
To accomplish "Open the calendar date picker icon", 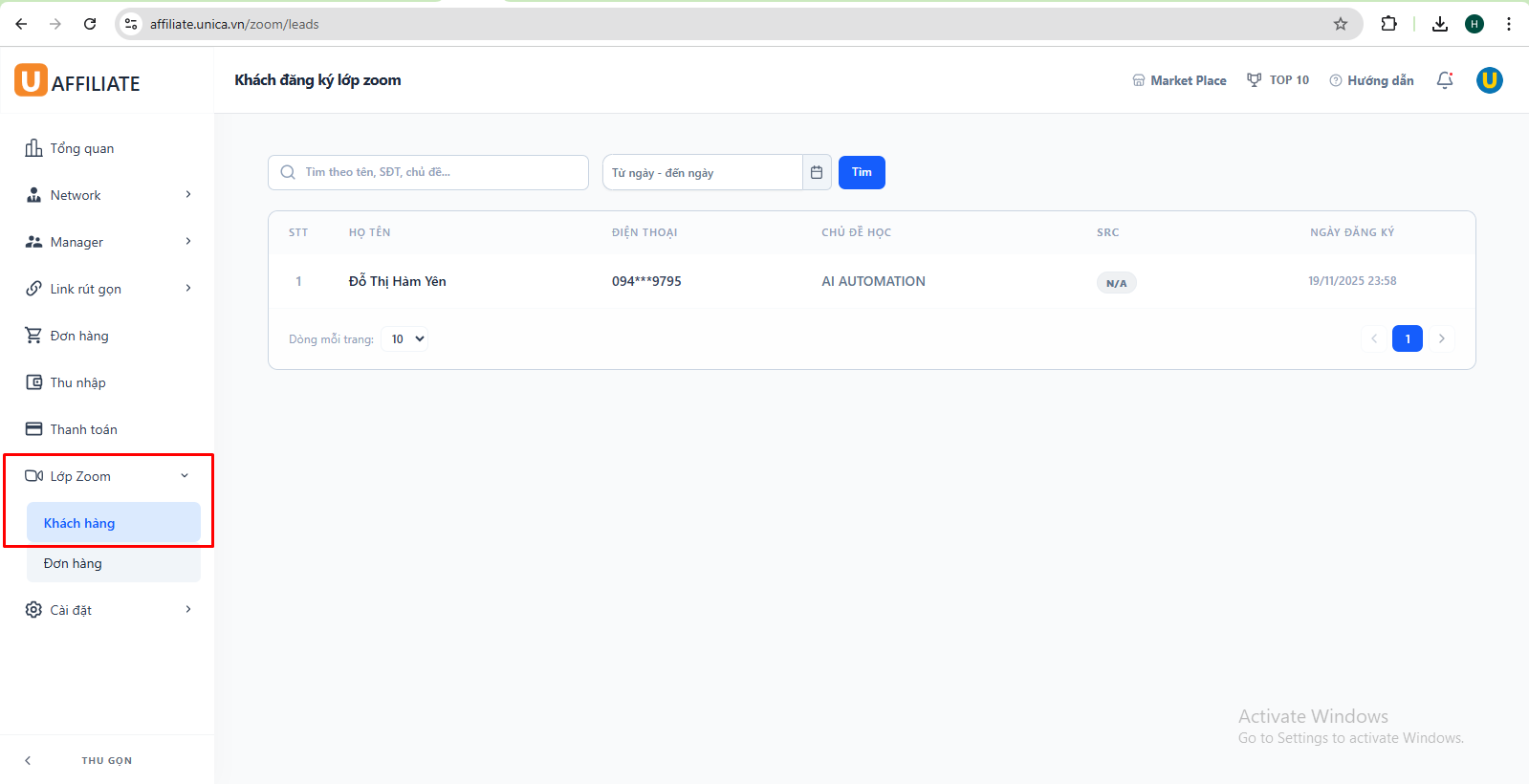I will (817, 172).
